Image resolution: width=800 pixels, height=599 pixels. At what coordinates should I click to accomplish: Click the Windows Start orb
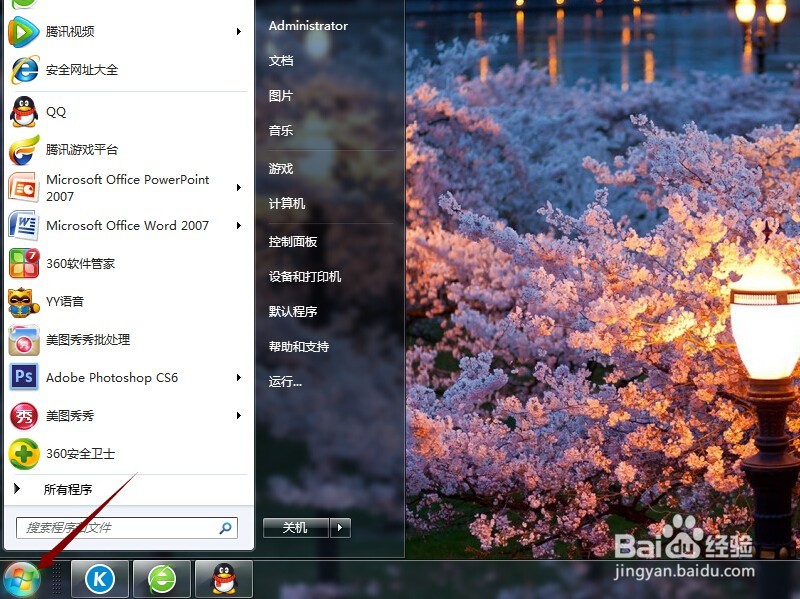point(21,580)
